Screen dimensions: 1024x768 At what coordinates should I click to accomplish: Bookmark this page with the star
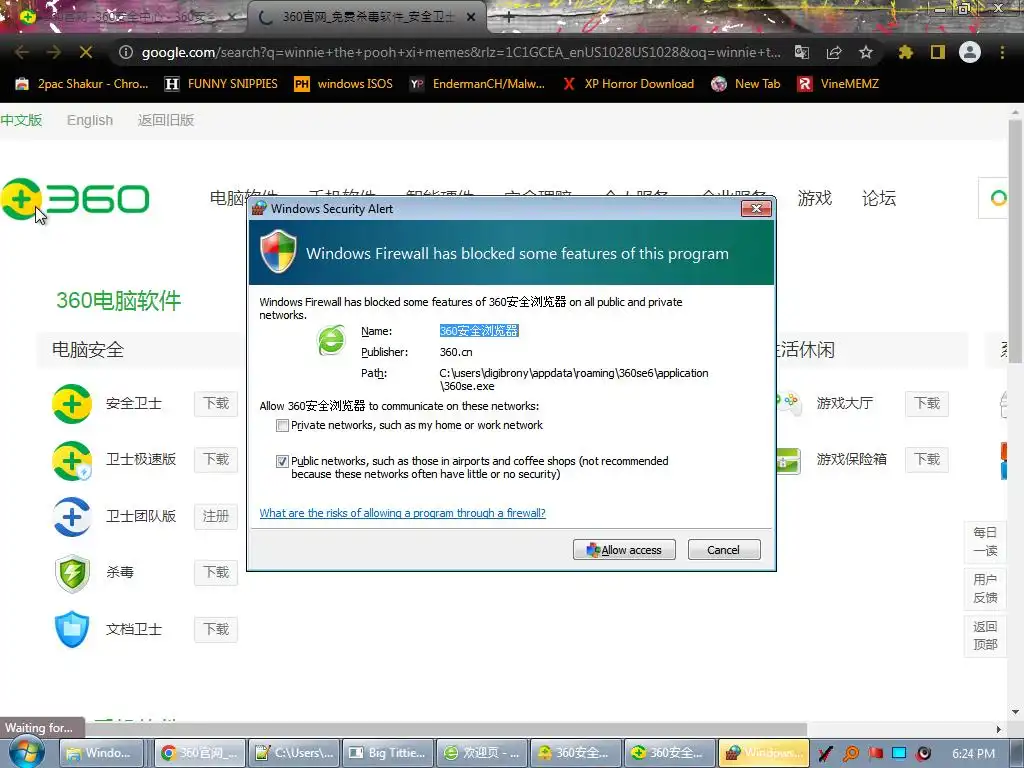click(x=866, y=52)
